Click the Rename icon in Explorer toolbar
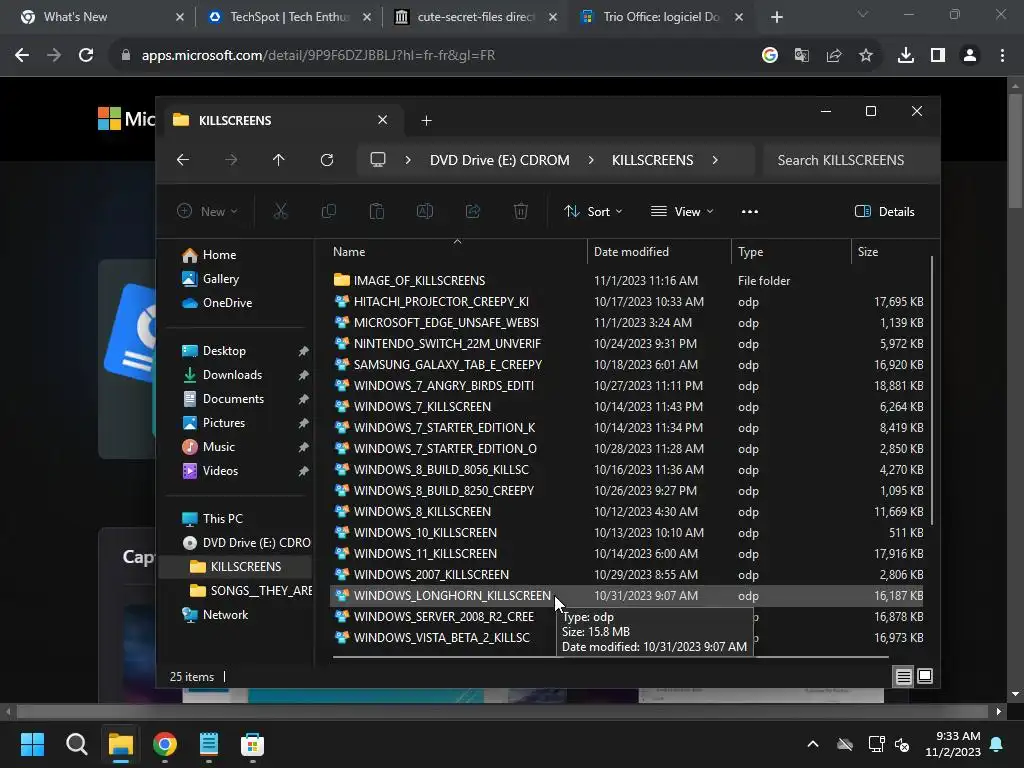Screen dimensions: 1024x768 424,211
